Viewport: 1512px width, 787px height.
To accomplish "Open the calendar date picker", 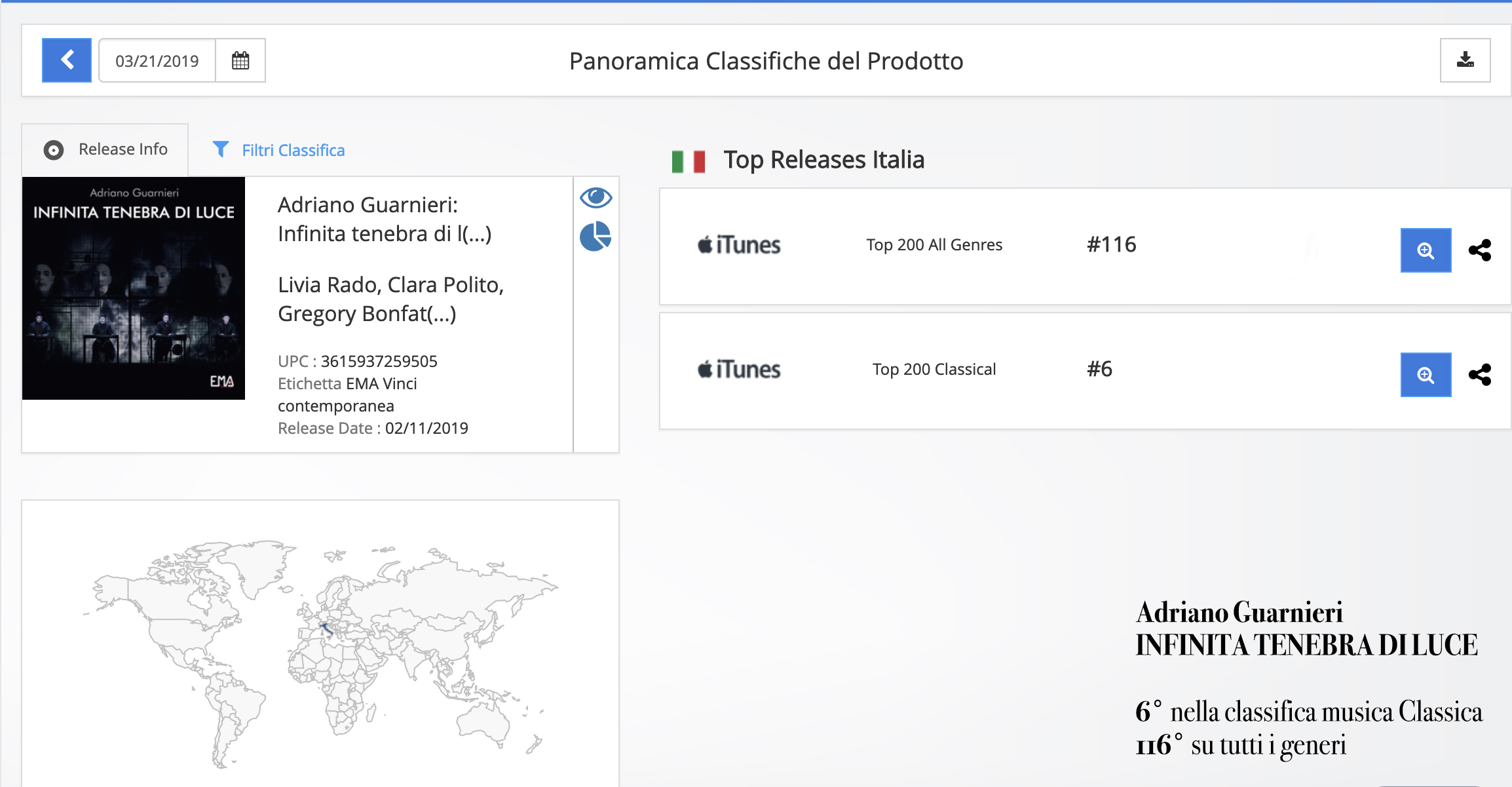I will pos(240,60).
